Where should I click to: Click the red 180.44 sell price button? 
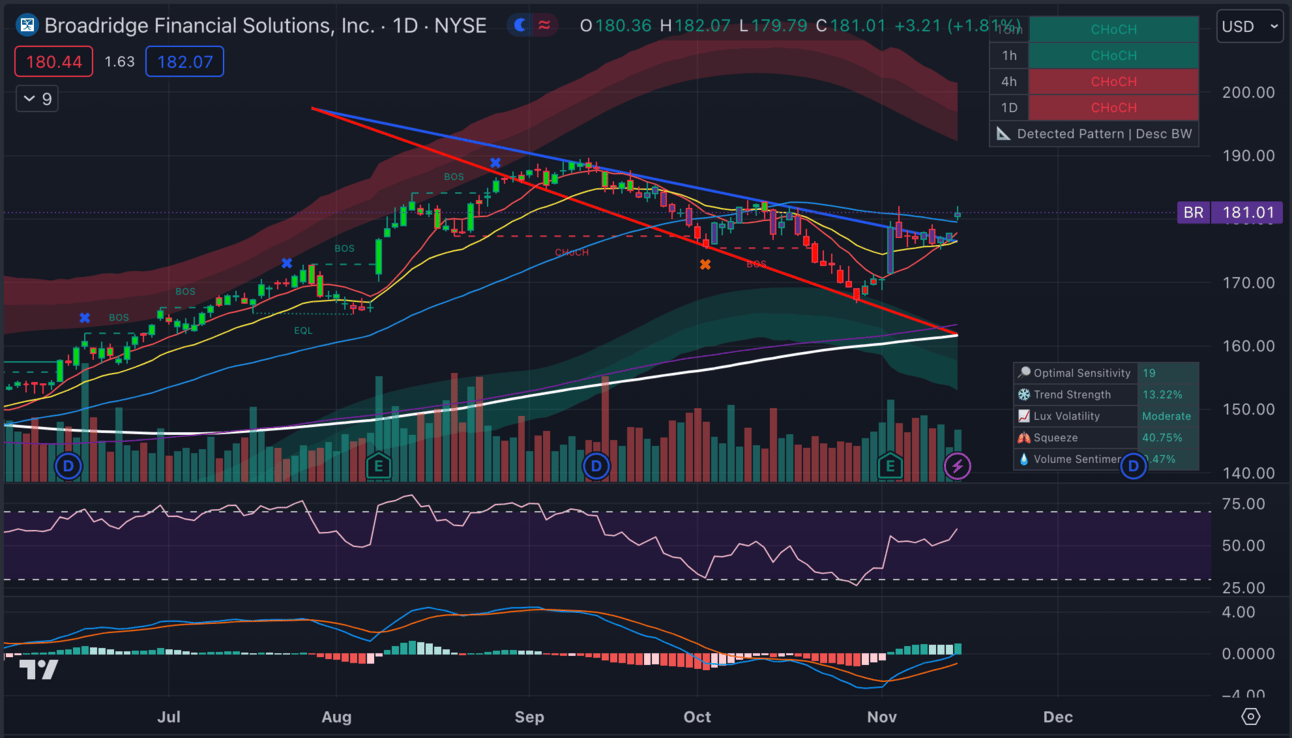point(54,62)
